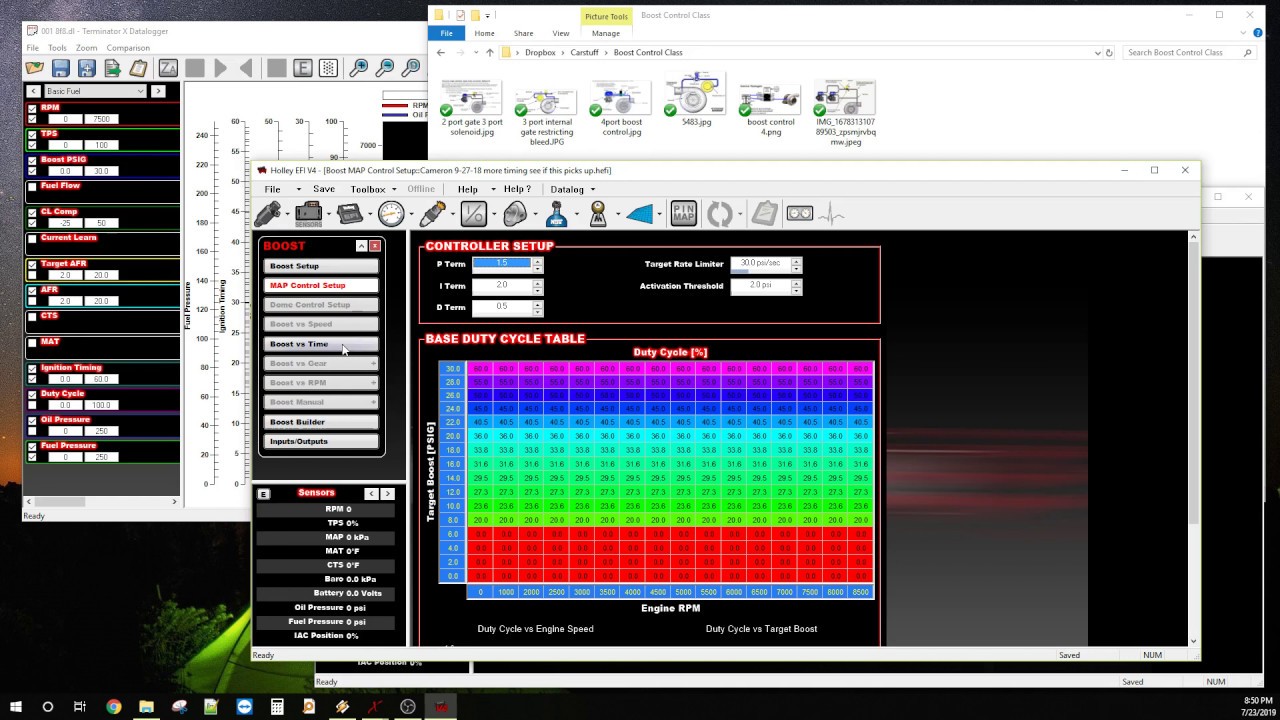This screenshot has height=720, width=1280.
Task: Increase the P Term stepper value
Action: (x=537, y=261)
